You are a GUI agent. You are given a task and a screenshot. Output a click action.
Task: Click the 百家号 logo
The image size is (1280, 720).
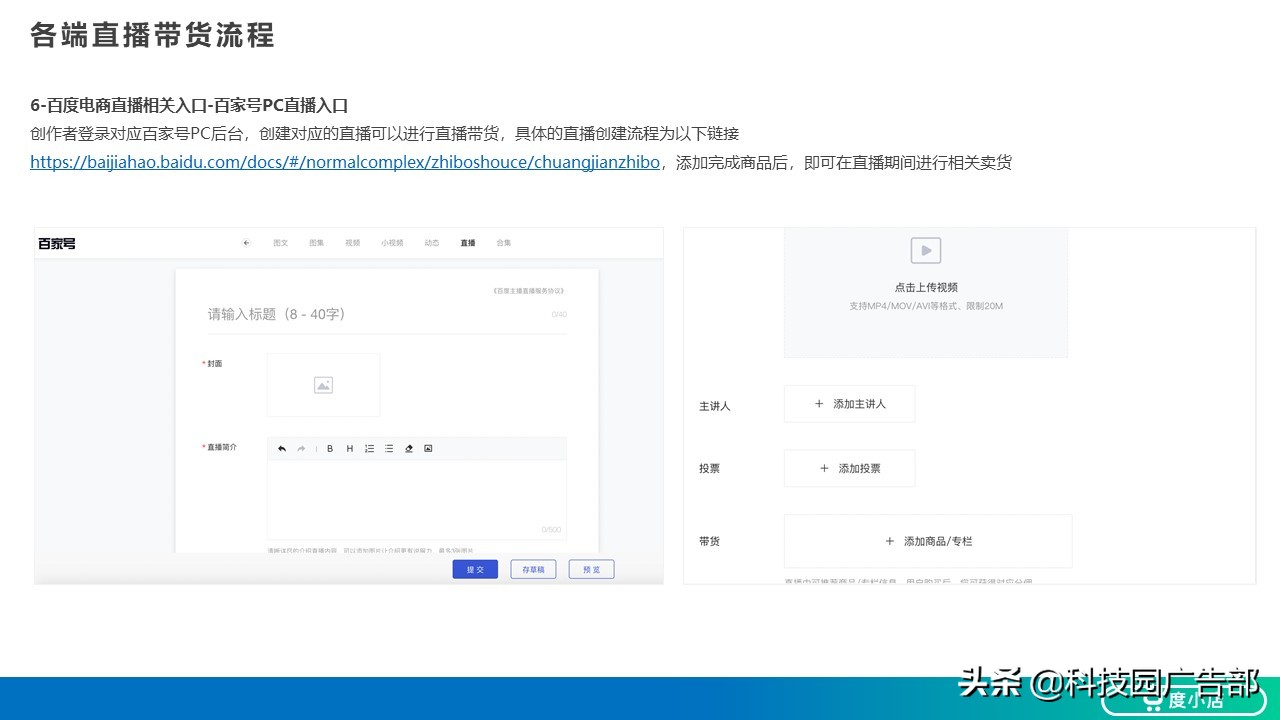[56, 242]
